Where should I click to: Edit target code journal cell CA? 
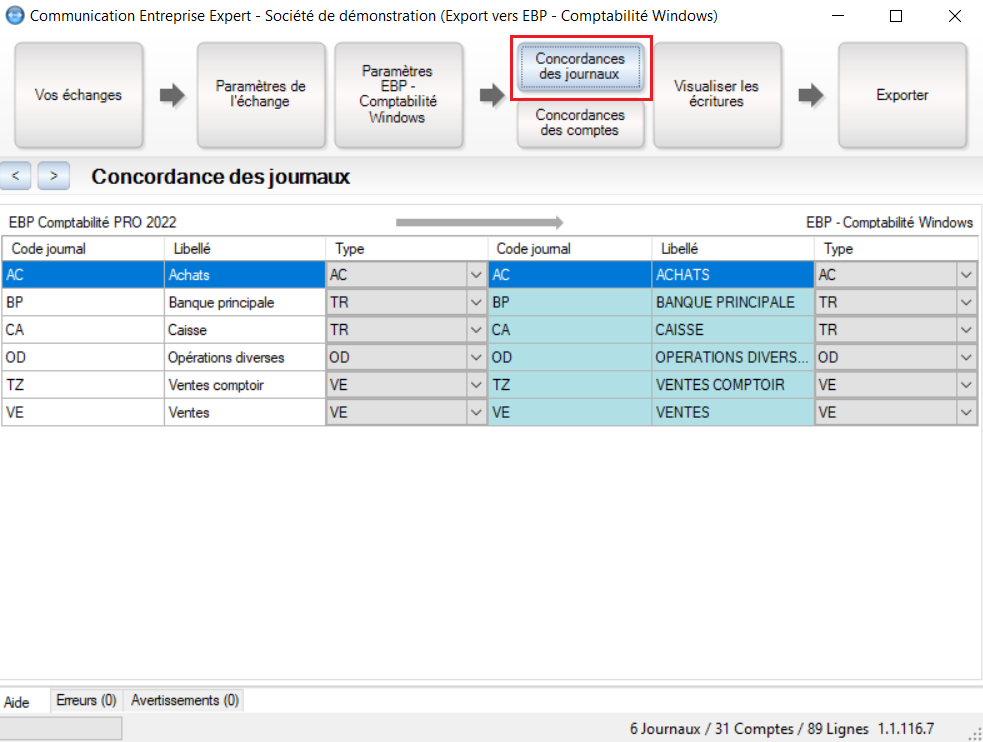click(570, 330)
